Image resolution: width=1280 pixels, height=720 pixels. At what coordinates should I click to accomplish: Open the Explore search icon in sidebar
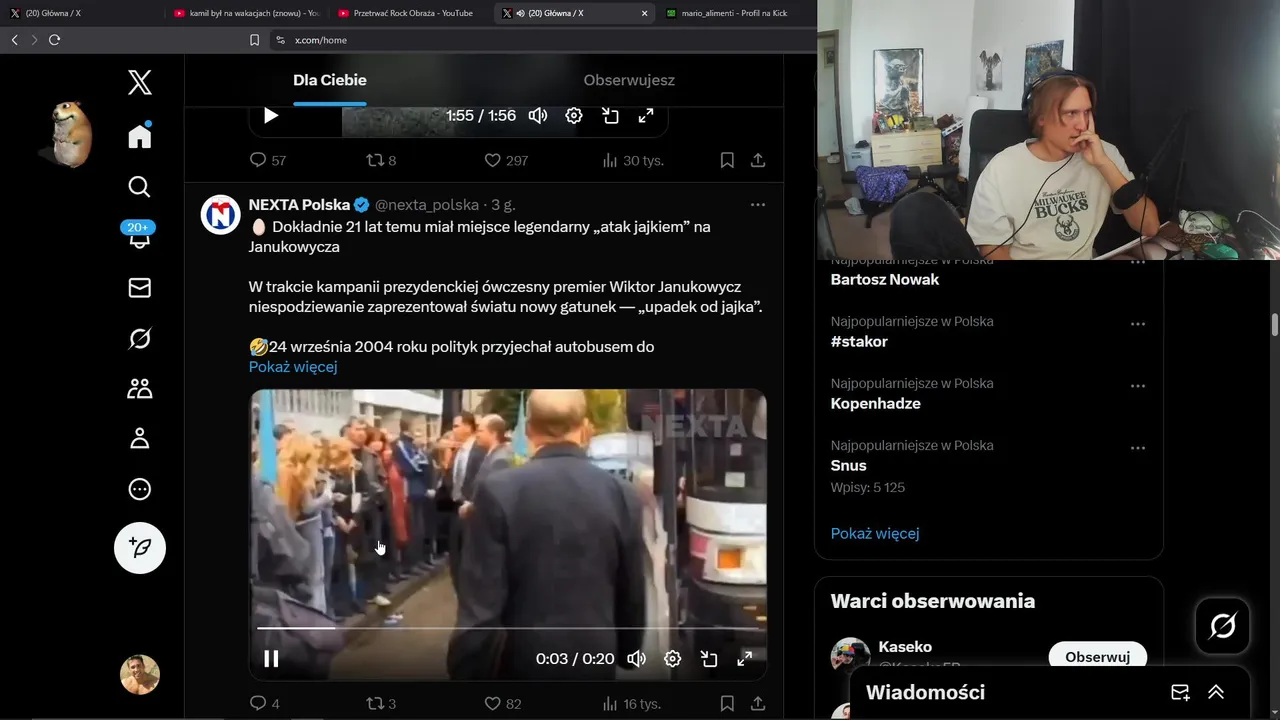140,187
